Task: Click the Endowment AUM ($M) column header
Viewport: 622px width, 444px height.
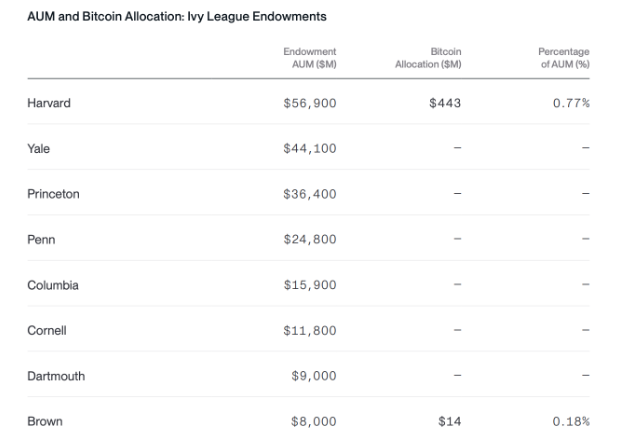Action: [x=310, y=58]
